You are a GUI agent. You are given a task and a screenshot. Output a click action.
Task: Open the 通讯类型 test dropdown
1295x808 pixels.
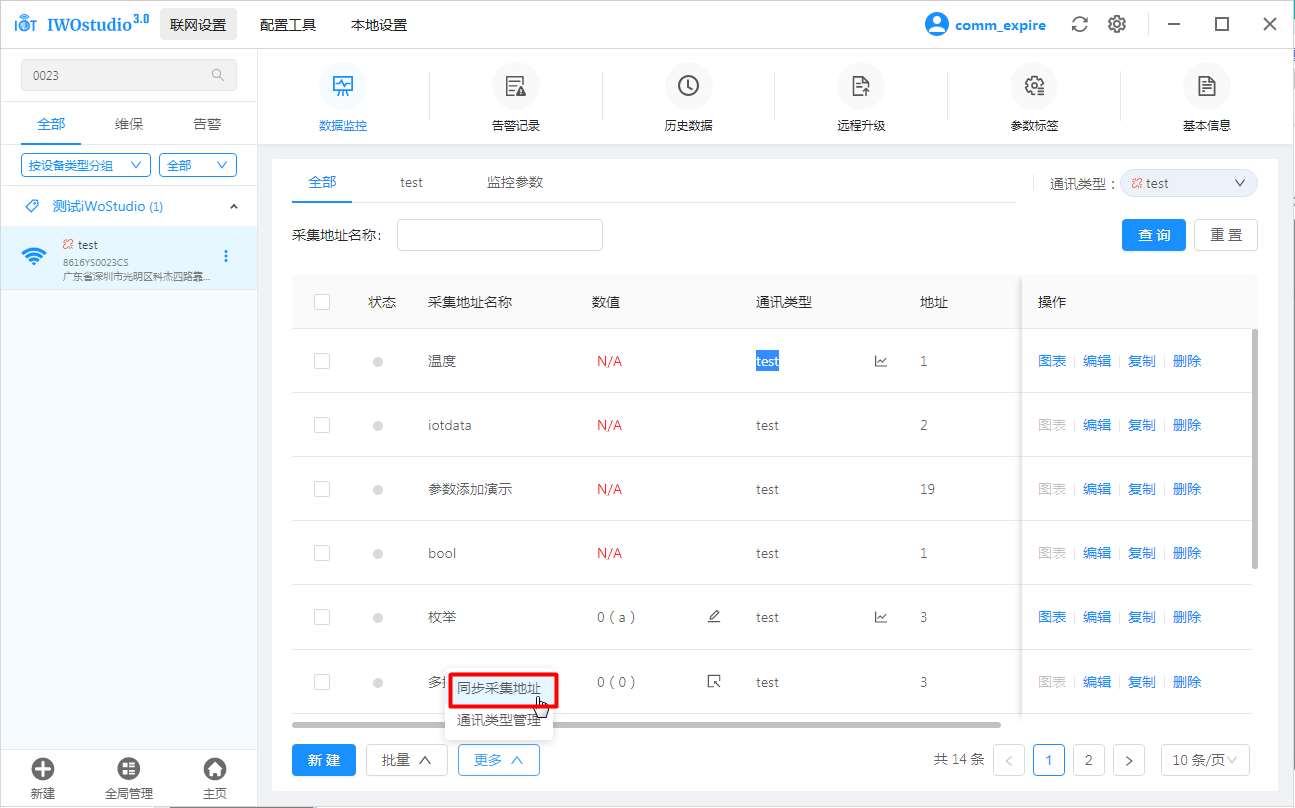point(1188,183)
